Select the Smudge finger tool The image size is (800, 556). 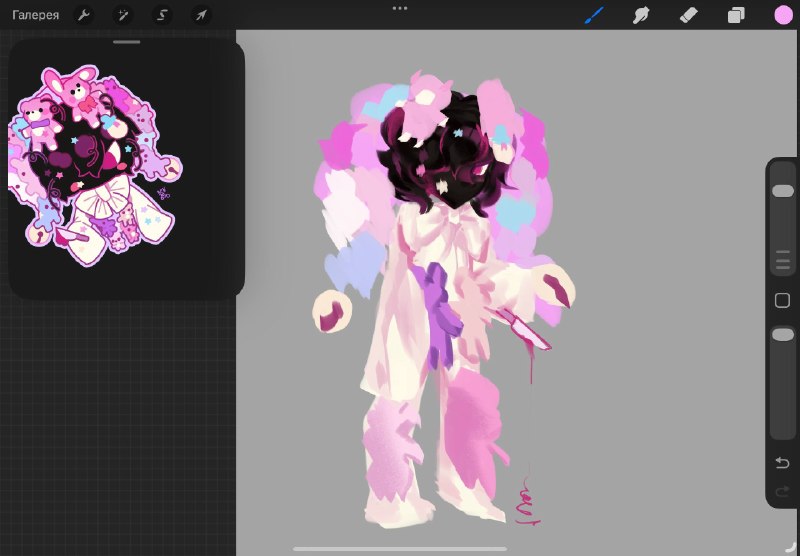pyautogui.click(x=641, y=15)
